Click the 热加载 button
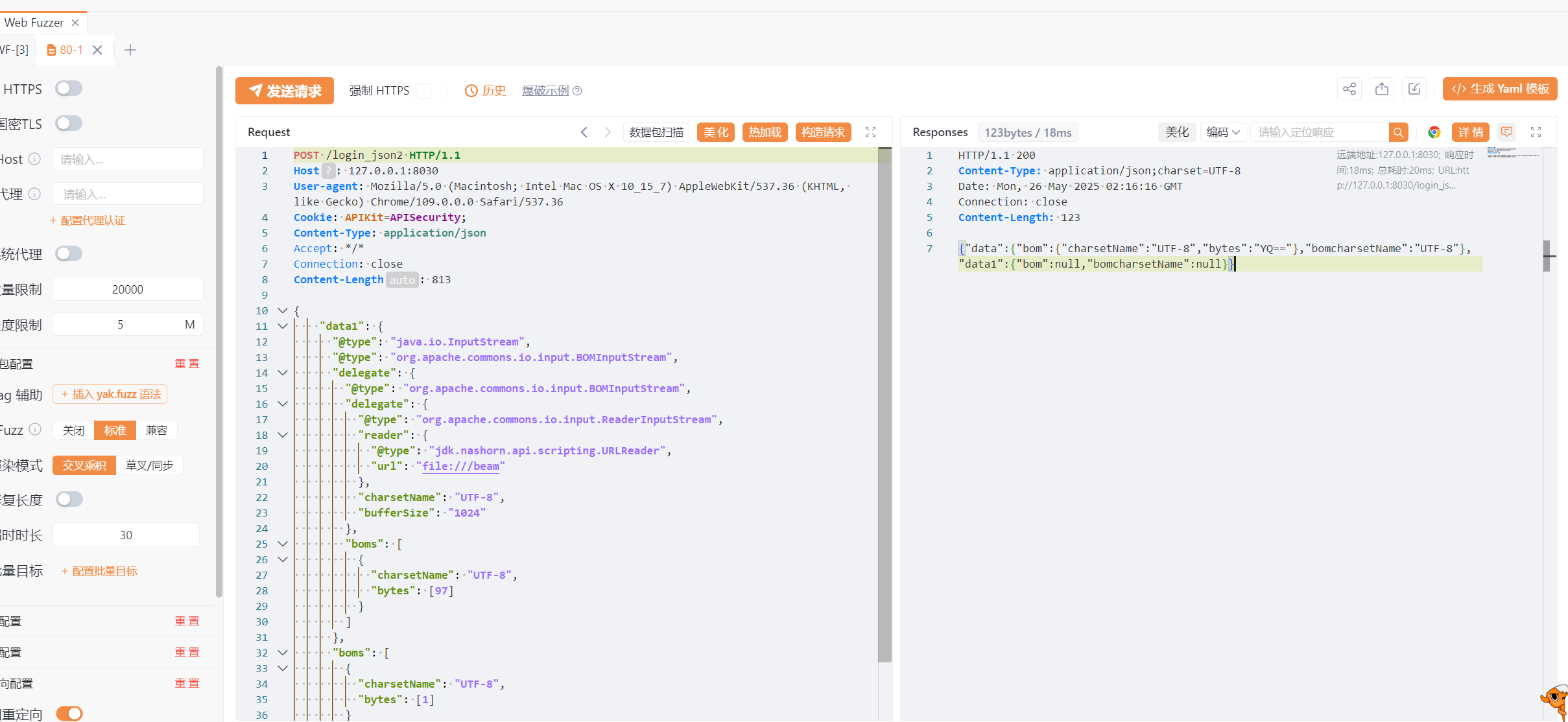 pyautogui.click(x=765, y=132)
